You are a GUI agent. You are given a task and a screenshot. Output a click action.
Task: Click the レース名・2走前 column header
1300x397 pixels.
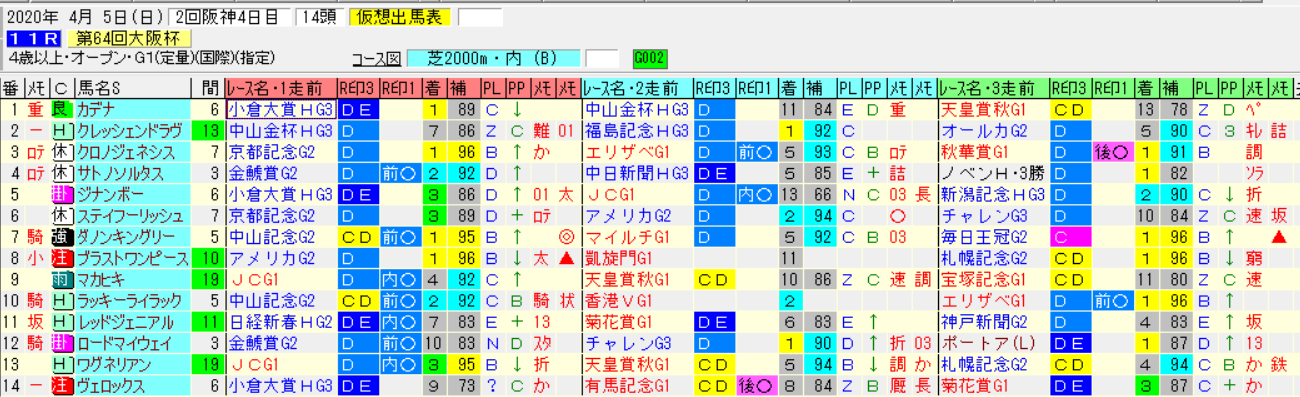637,87
